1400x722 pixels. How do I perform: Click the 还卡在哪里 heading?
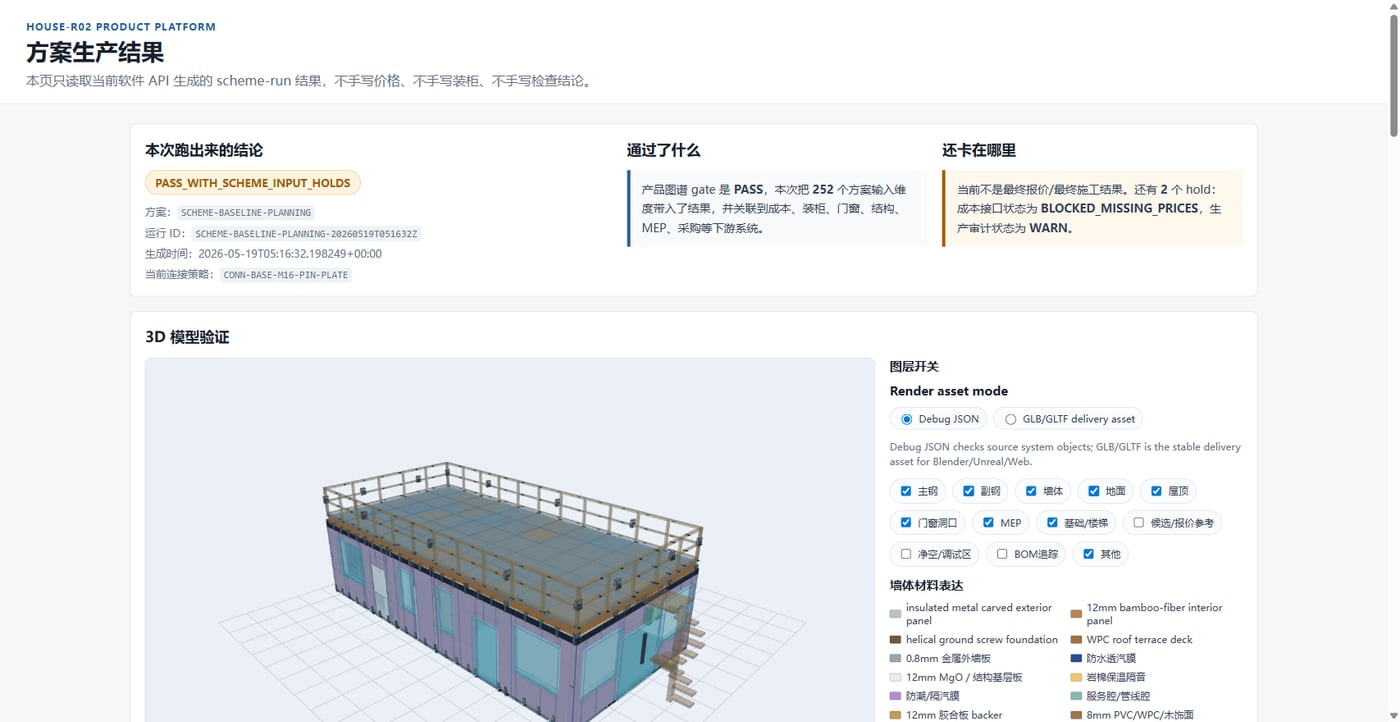(x=979, y=150)
